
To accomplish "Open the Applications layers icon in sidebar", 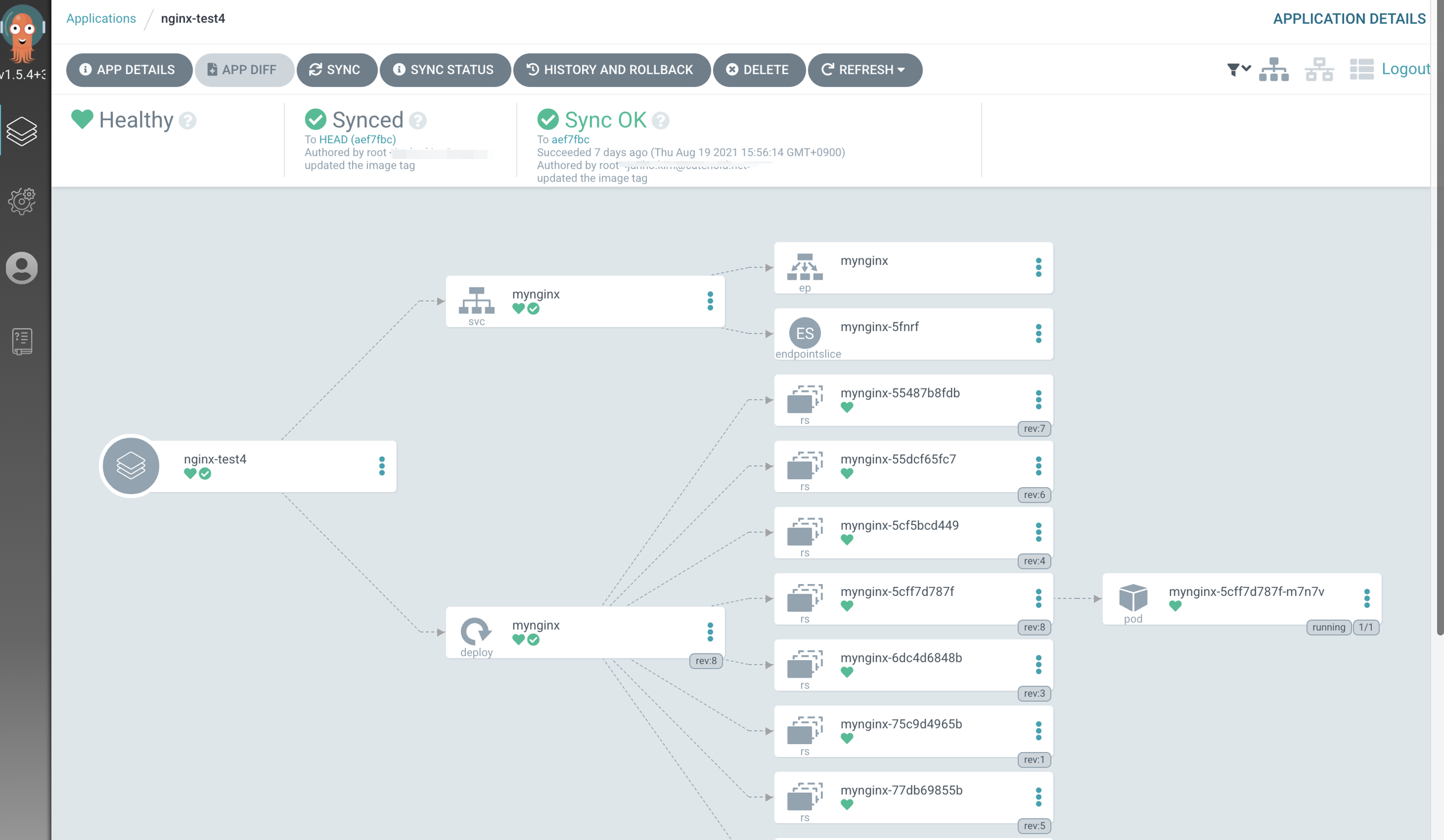I will click(22, 131).
